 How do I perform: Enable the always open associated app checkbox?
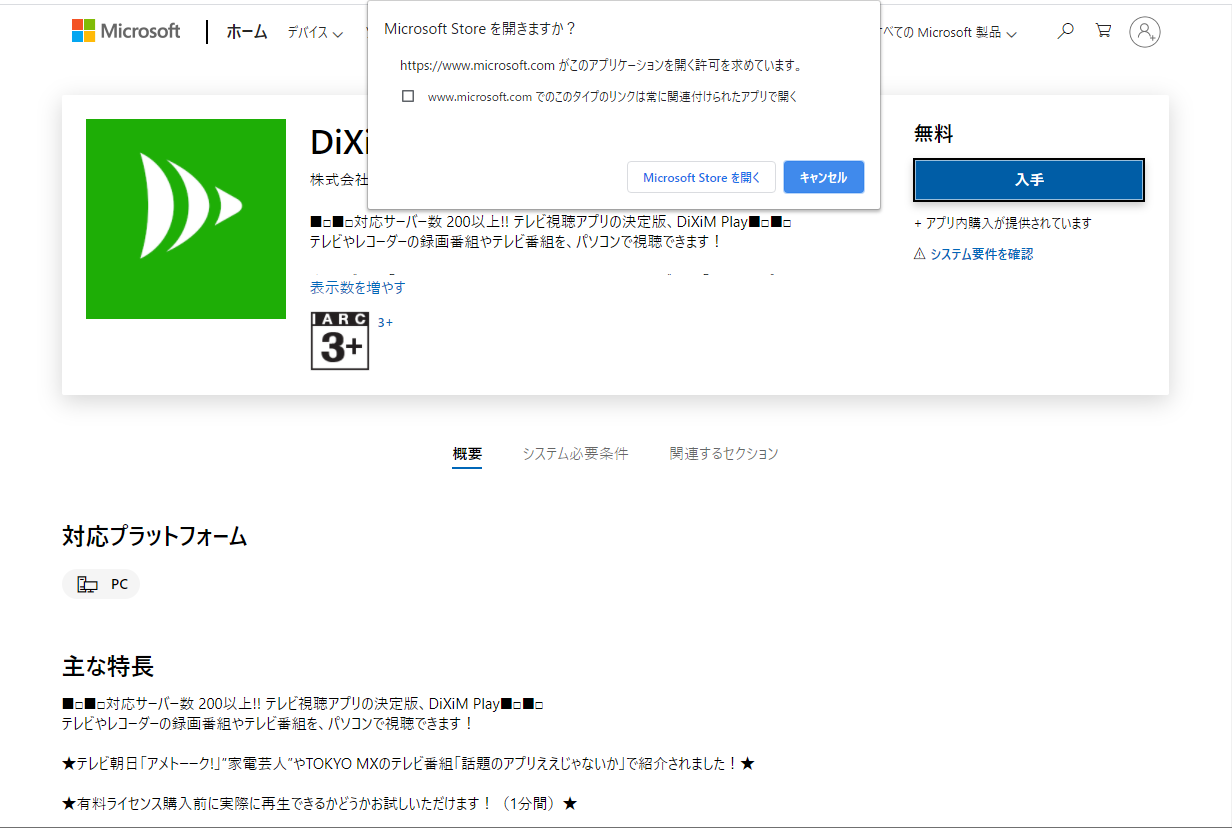pos(408,97)
